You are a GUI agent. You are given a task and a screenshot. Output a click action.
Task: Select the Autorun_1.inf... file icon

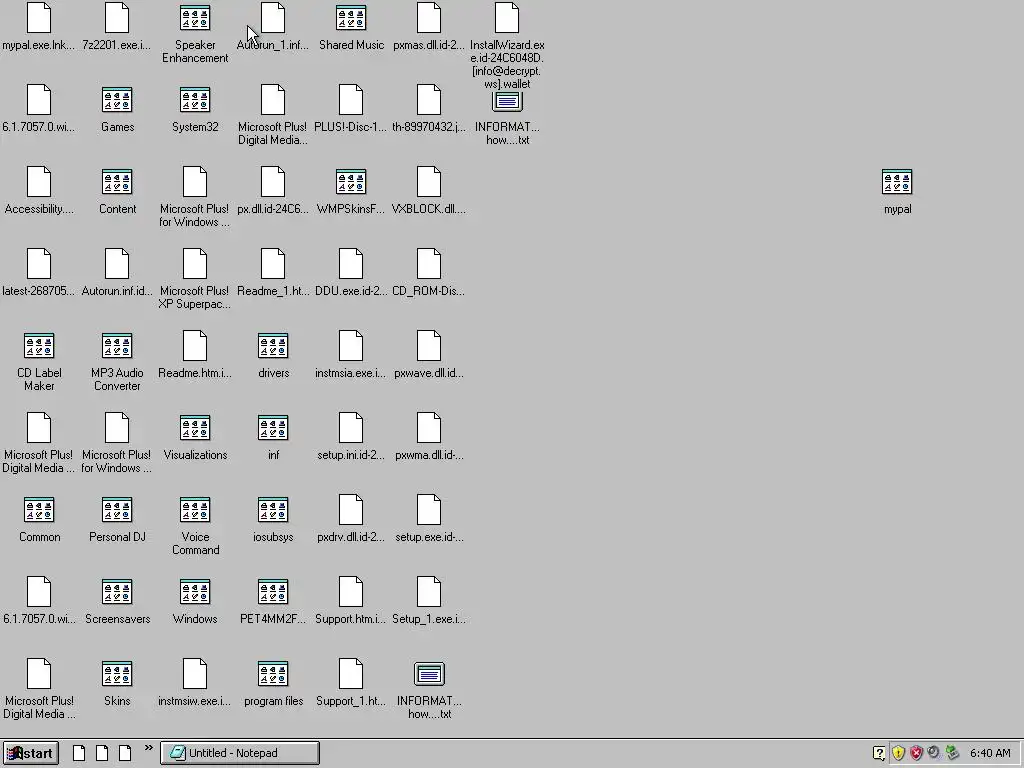273,18
